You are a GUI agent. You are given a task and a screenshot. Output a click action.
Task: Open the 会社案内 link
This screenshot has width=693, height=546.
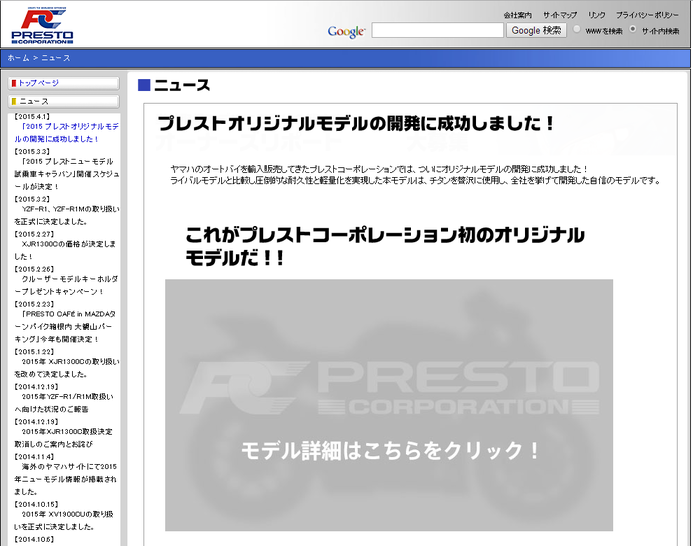(x=518, y=15)
